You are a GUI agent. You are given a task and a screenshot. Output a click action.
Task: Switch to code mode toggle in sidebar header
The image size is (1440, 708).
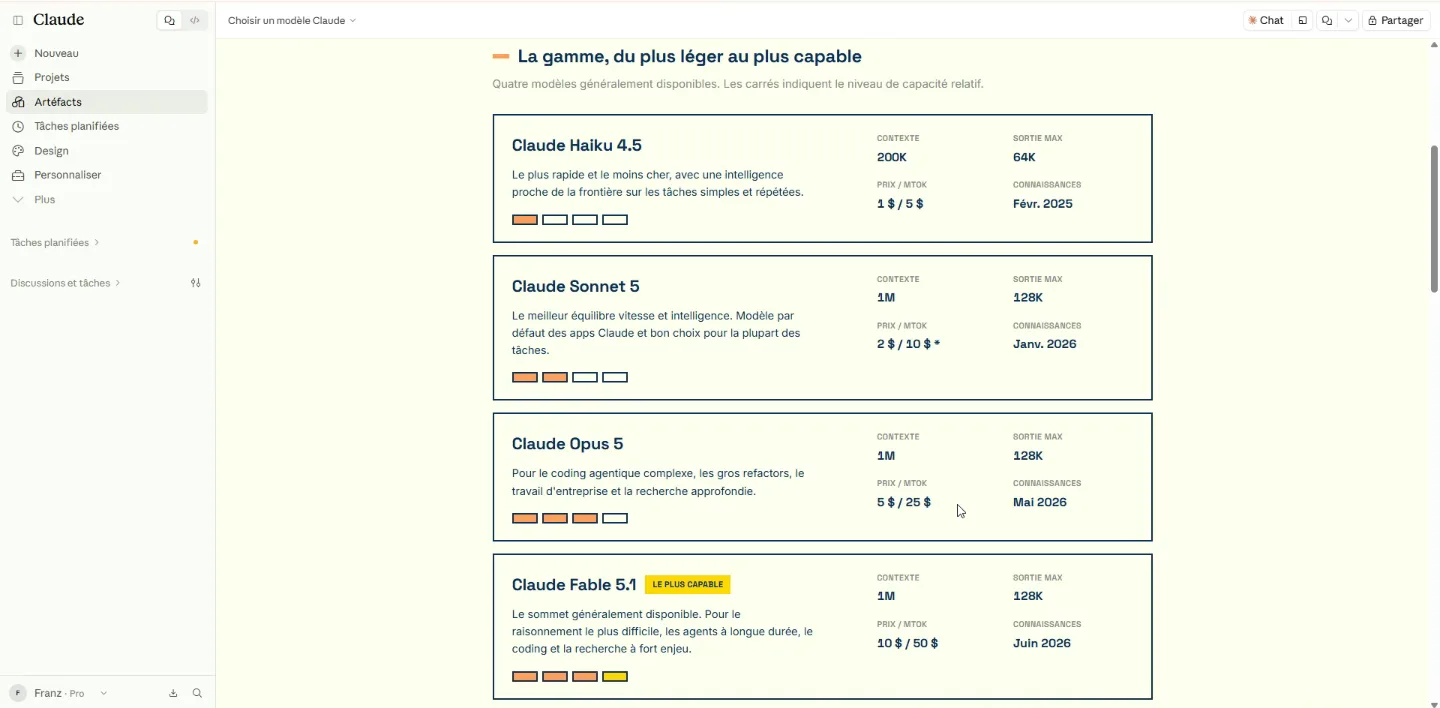point(195,20)
